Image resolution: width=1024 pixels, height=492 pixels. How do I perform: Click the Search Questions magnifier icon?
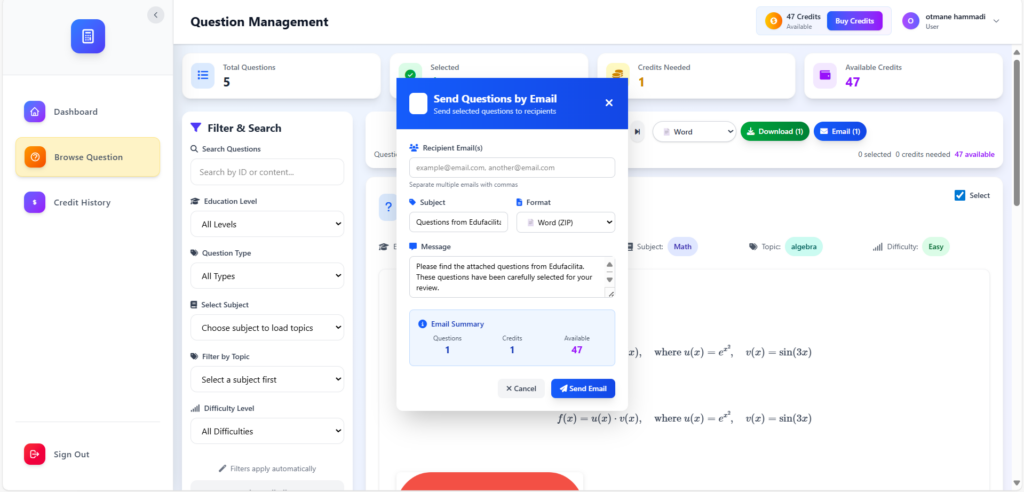[194, 149]
